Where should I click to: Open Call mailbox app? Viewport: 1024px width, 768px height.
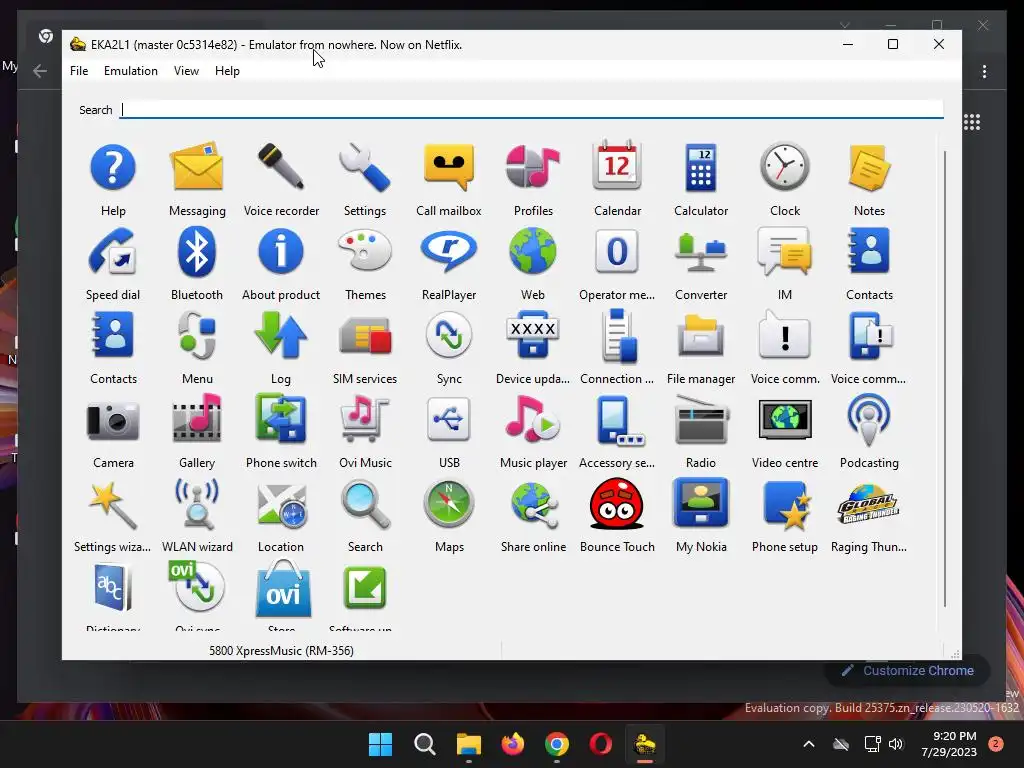[449, 168]
